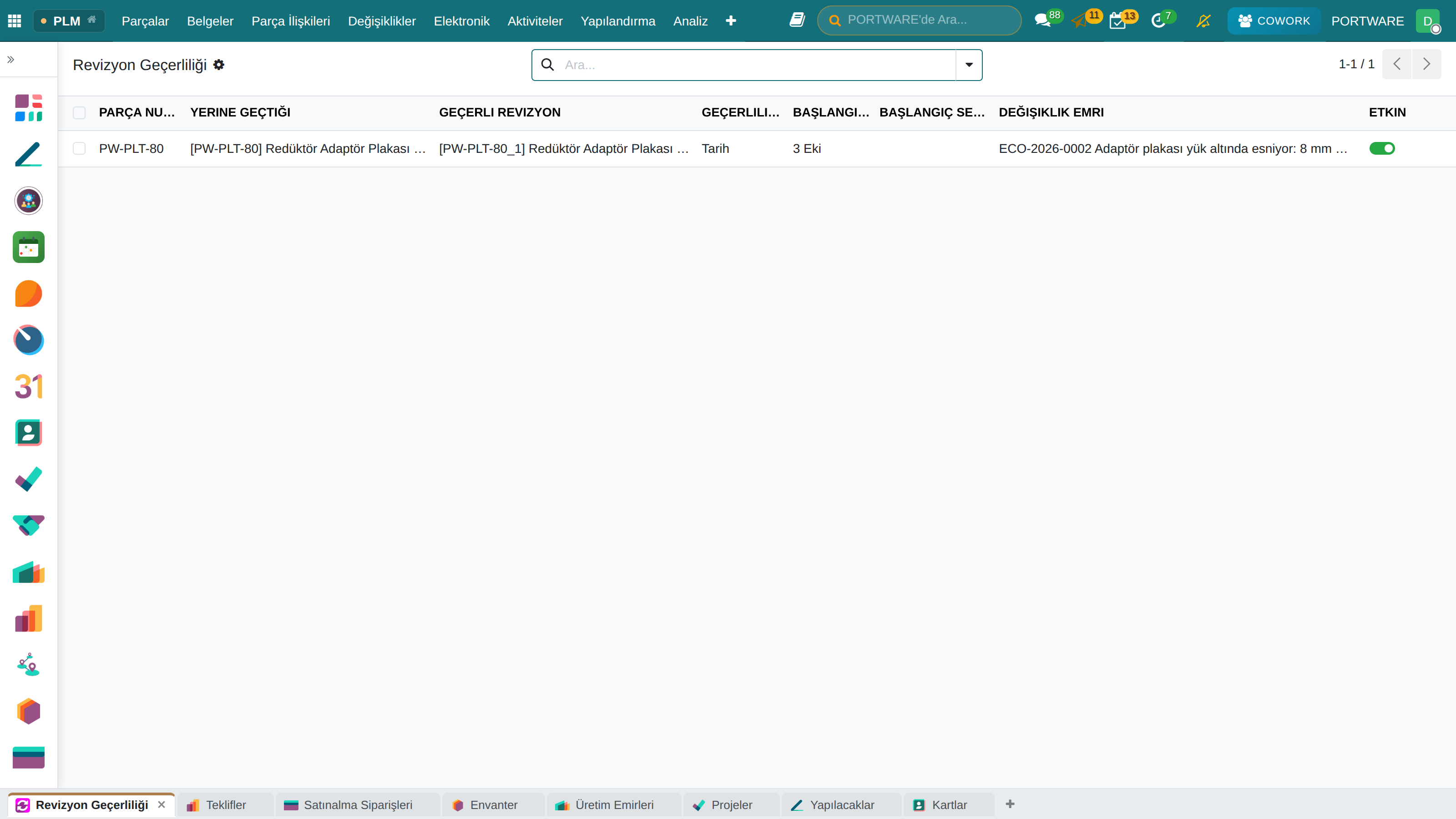Open the Değişiklikler menu
The height and width of the screenshot is (819, 1456).
pos(382,21)
